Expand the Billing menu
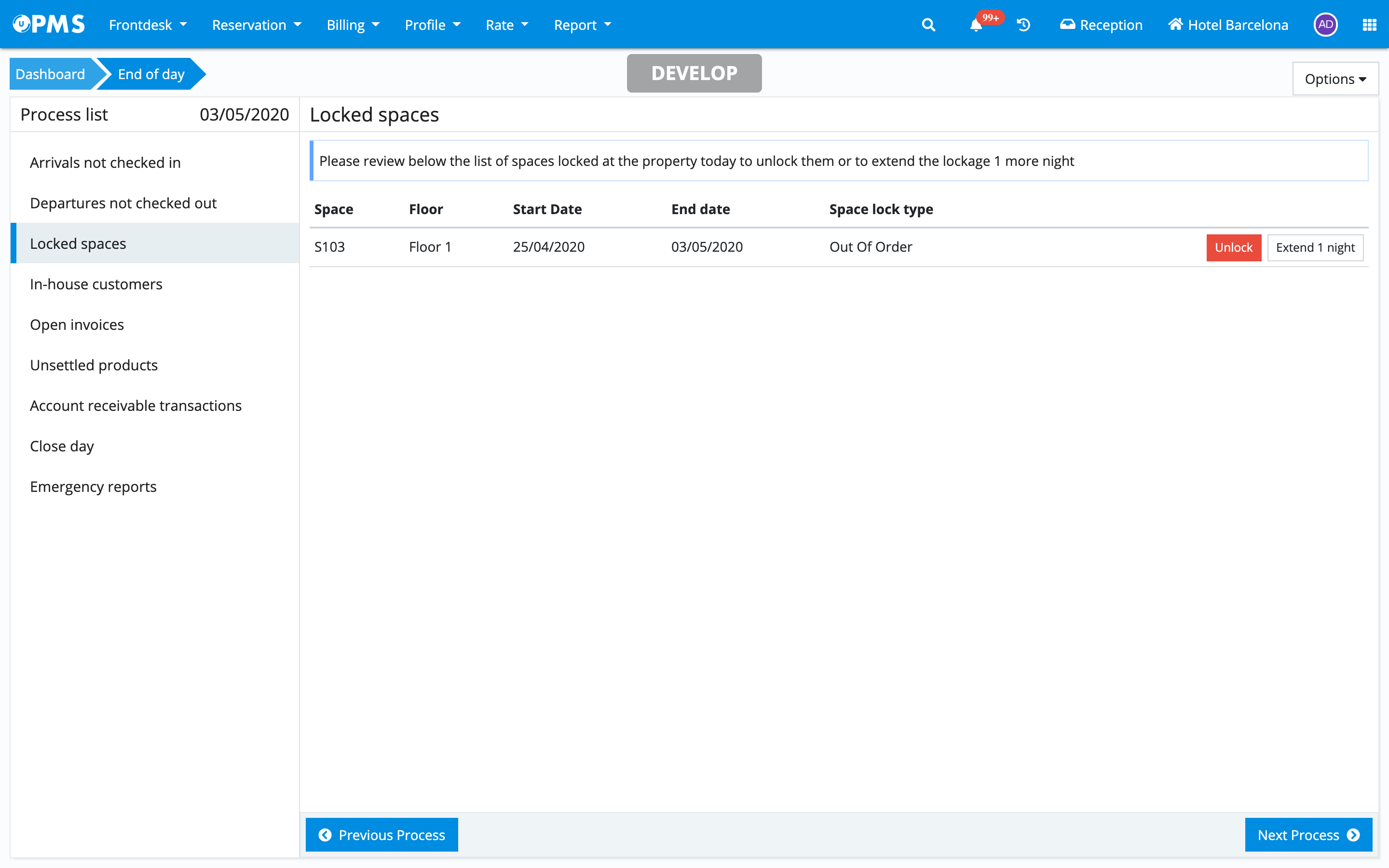 [353, 25]
